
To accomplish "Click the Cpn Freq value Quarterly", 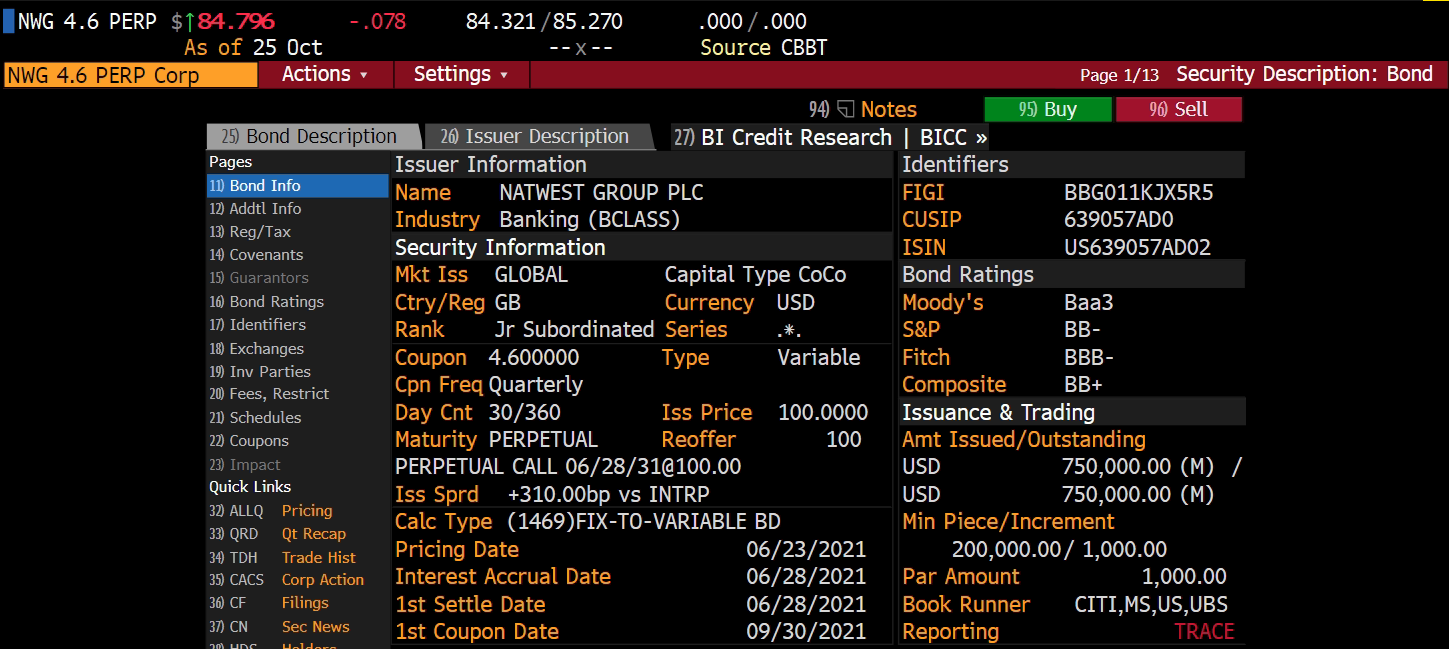I will point(536,385).
